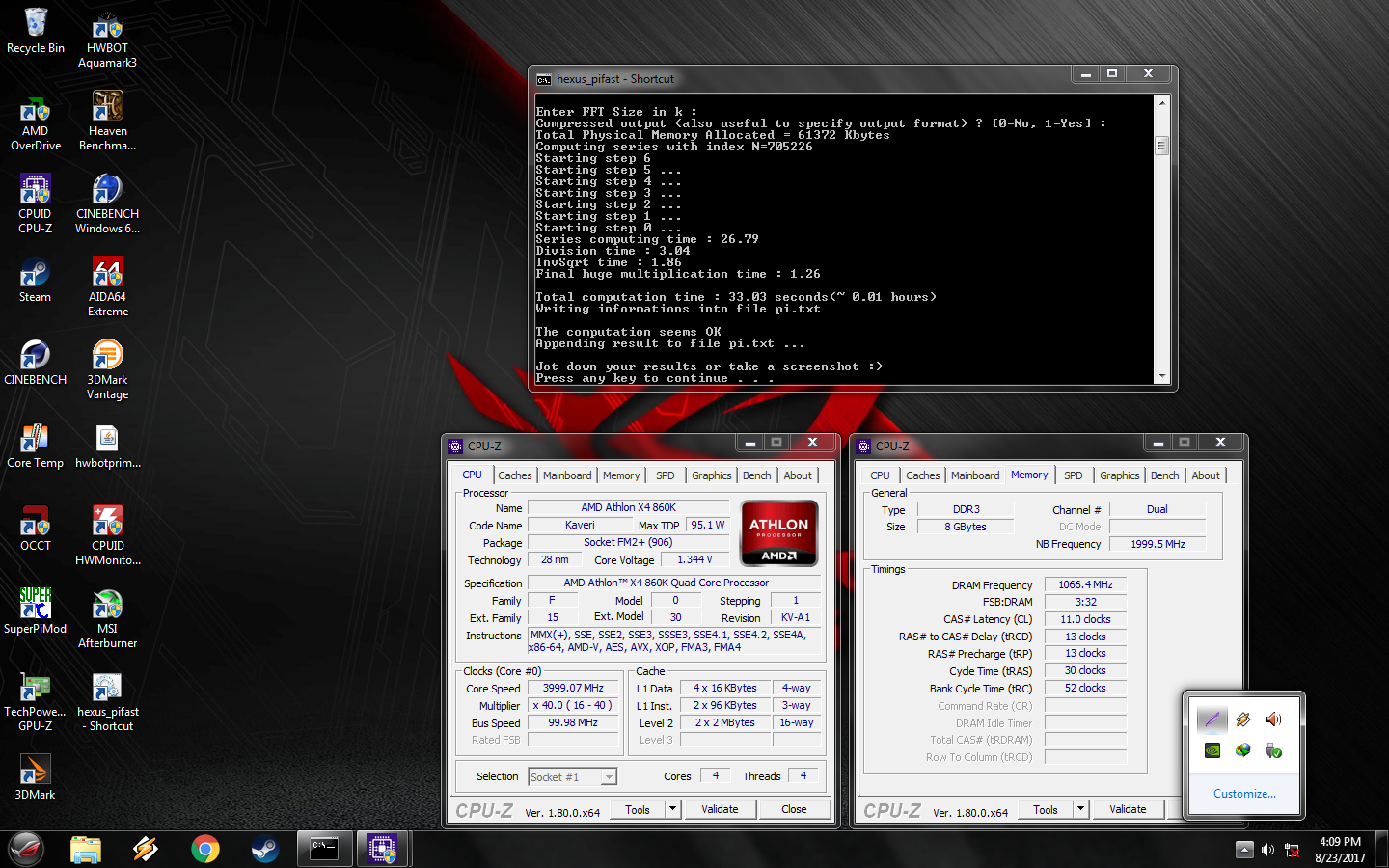Select the CPUID CPU-Z desktop shortcut
The height and width of the screenshot is (868, 1389).
[36, 204]
